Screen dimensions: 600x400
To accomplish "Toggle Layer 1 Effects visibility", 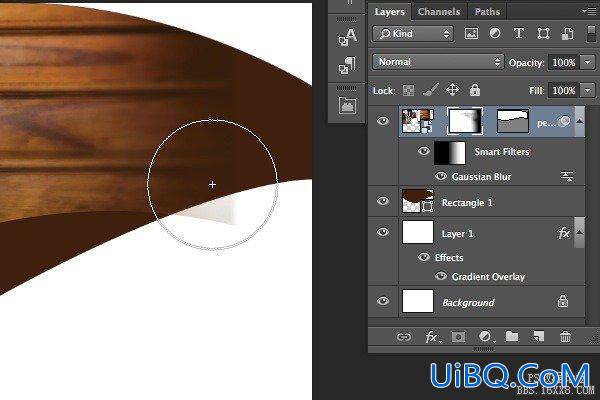I will (423, 257).
